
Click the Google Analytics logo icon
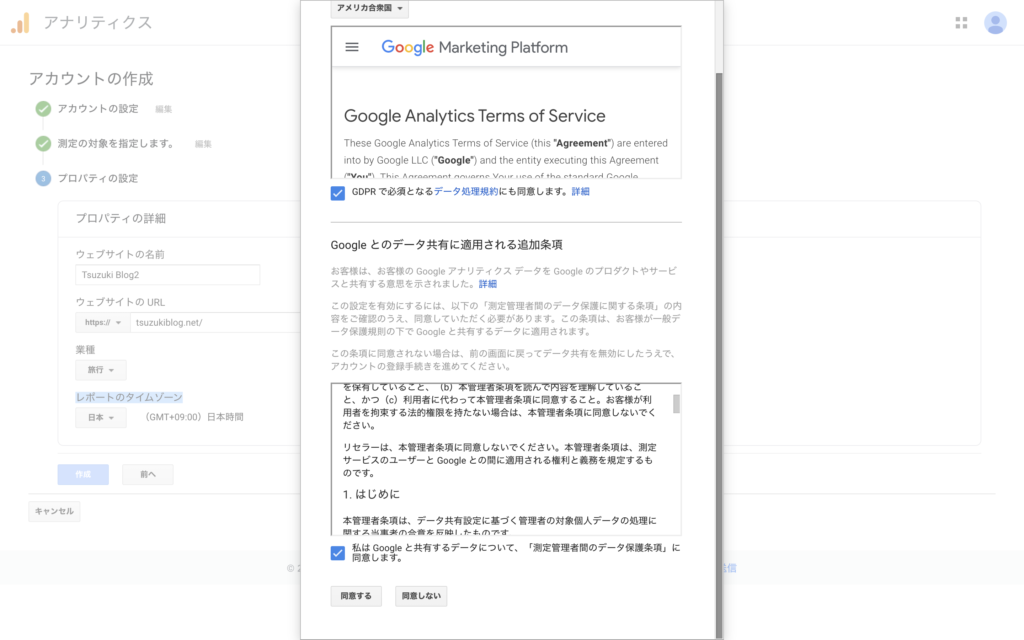coord(20,23)
